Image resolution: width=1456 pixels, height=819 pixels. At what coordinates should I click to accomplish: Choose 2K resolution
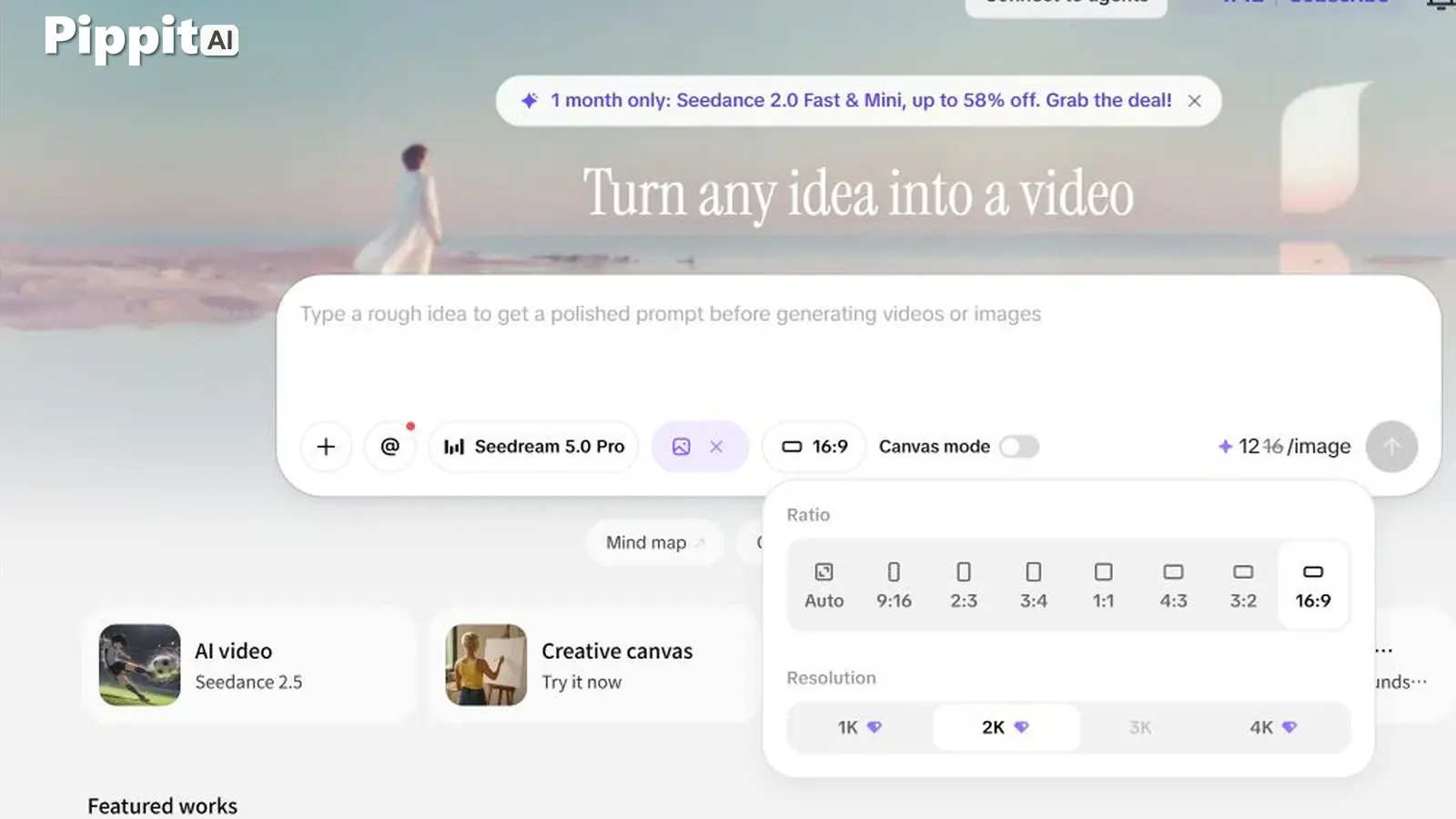(1006, 727)
